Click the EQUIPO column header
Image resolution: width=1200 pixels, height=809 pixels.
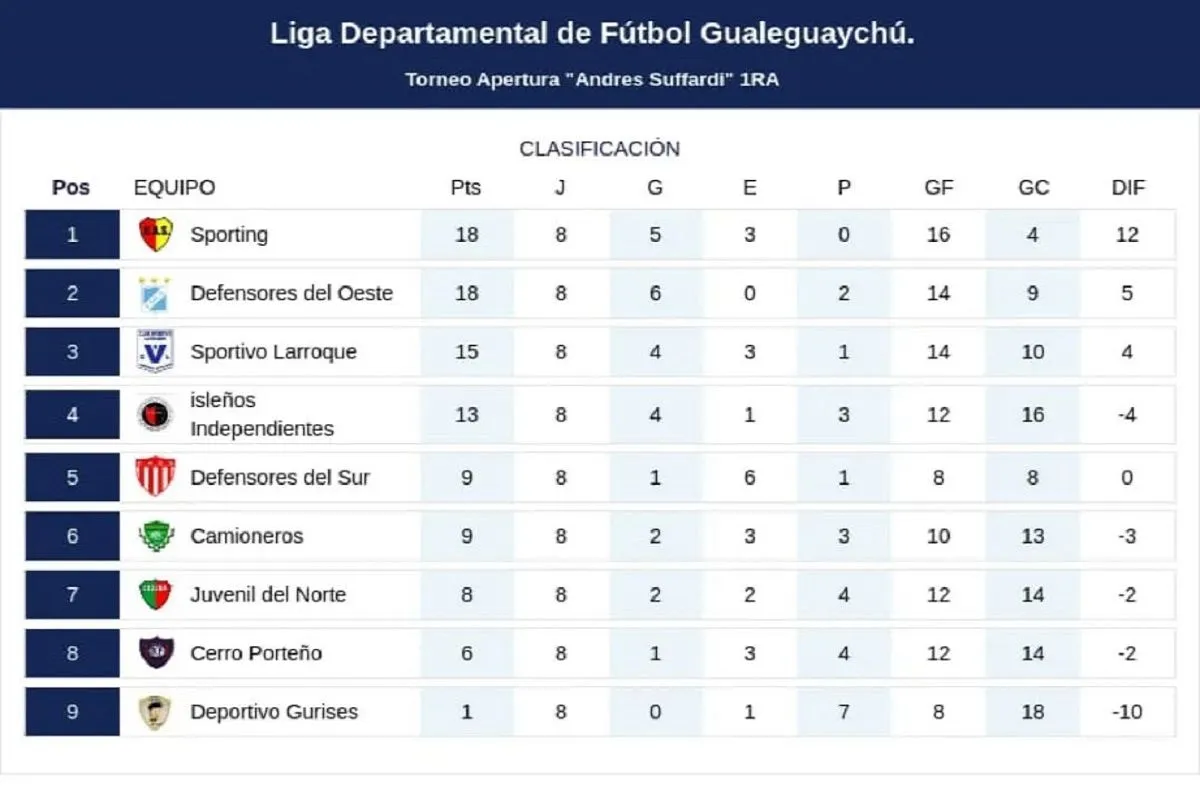pos(174,188)
